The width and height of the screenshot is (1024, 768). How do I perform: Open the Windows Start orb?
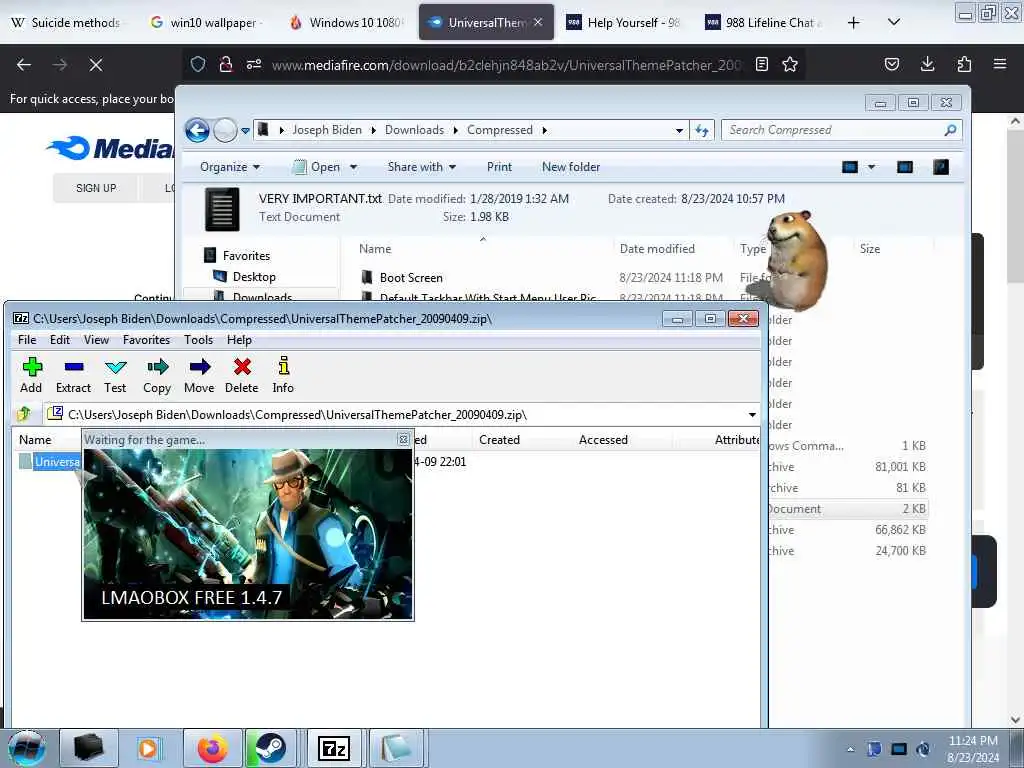(x=27, y=748)
